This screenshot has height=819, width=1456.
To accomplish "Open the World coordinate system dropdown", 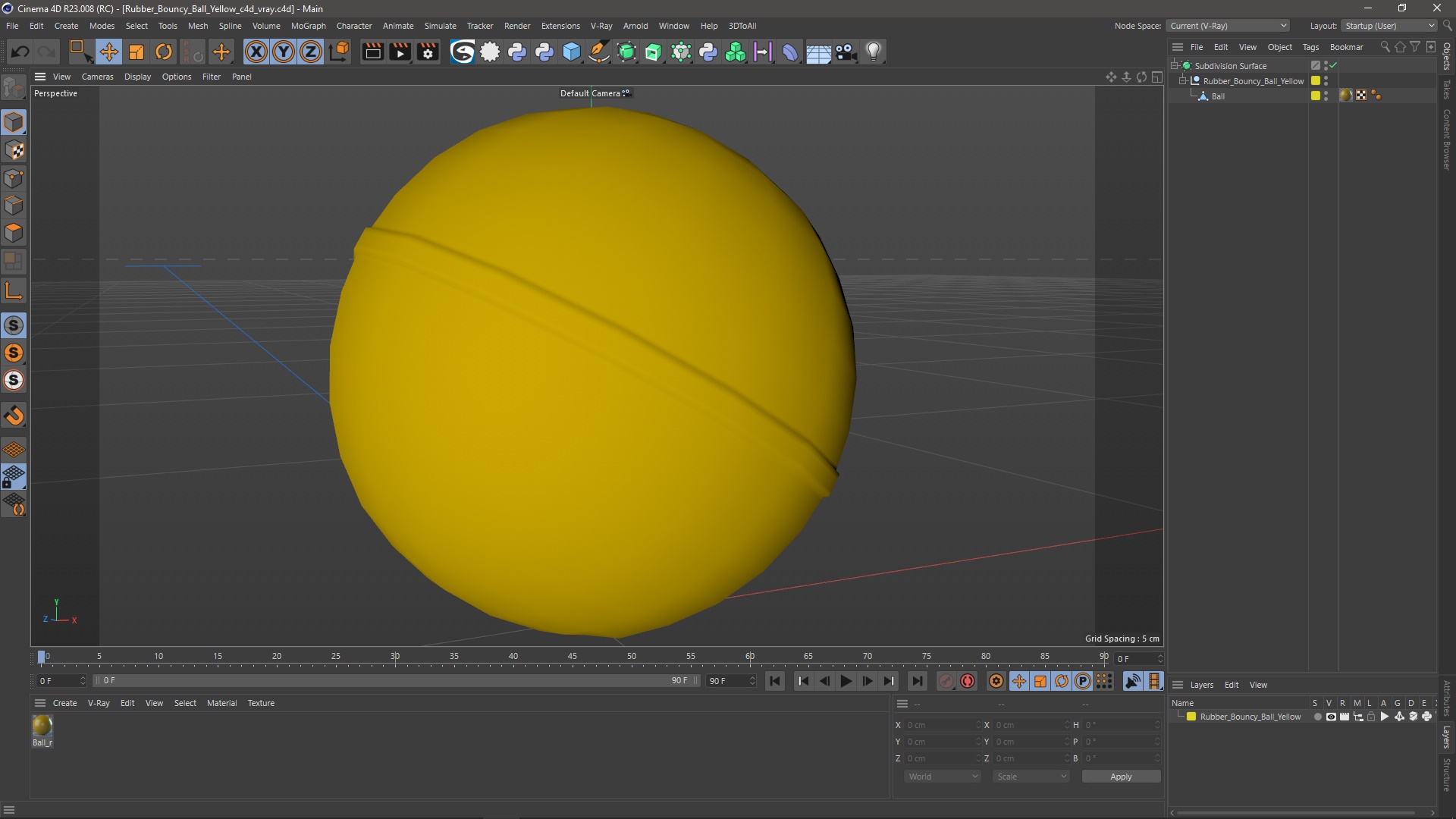I will coord(943,777).
